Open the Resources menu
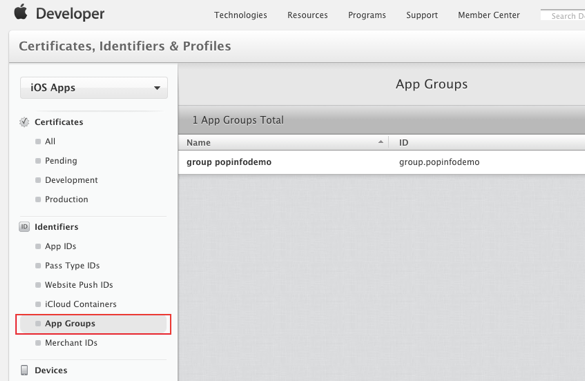585x381 pixels. pos(307,15)
